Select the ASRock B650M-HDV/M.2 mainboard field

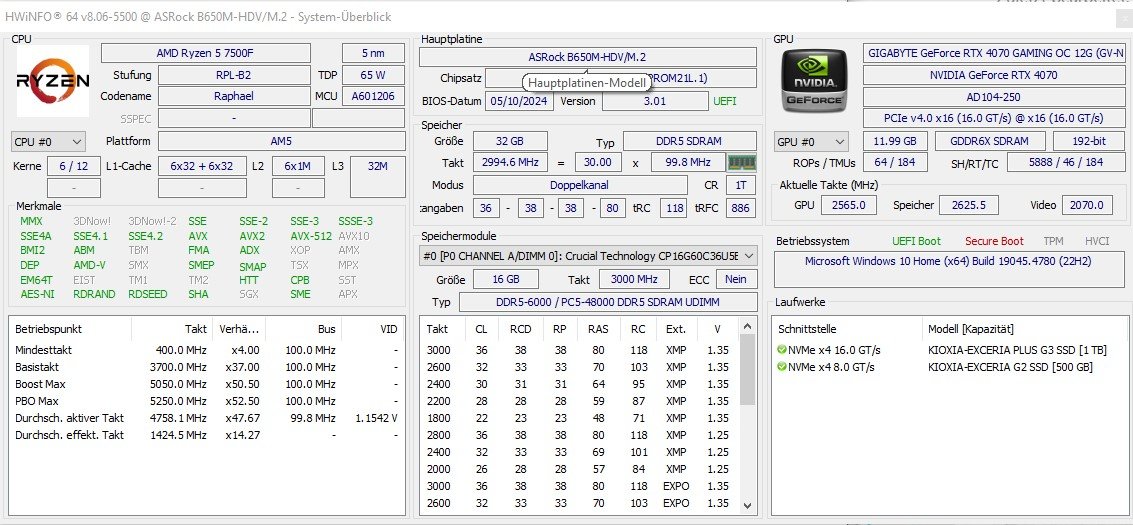(x=587, y=57)
